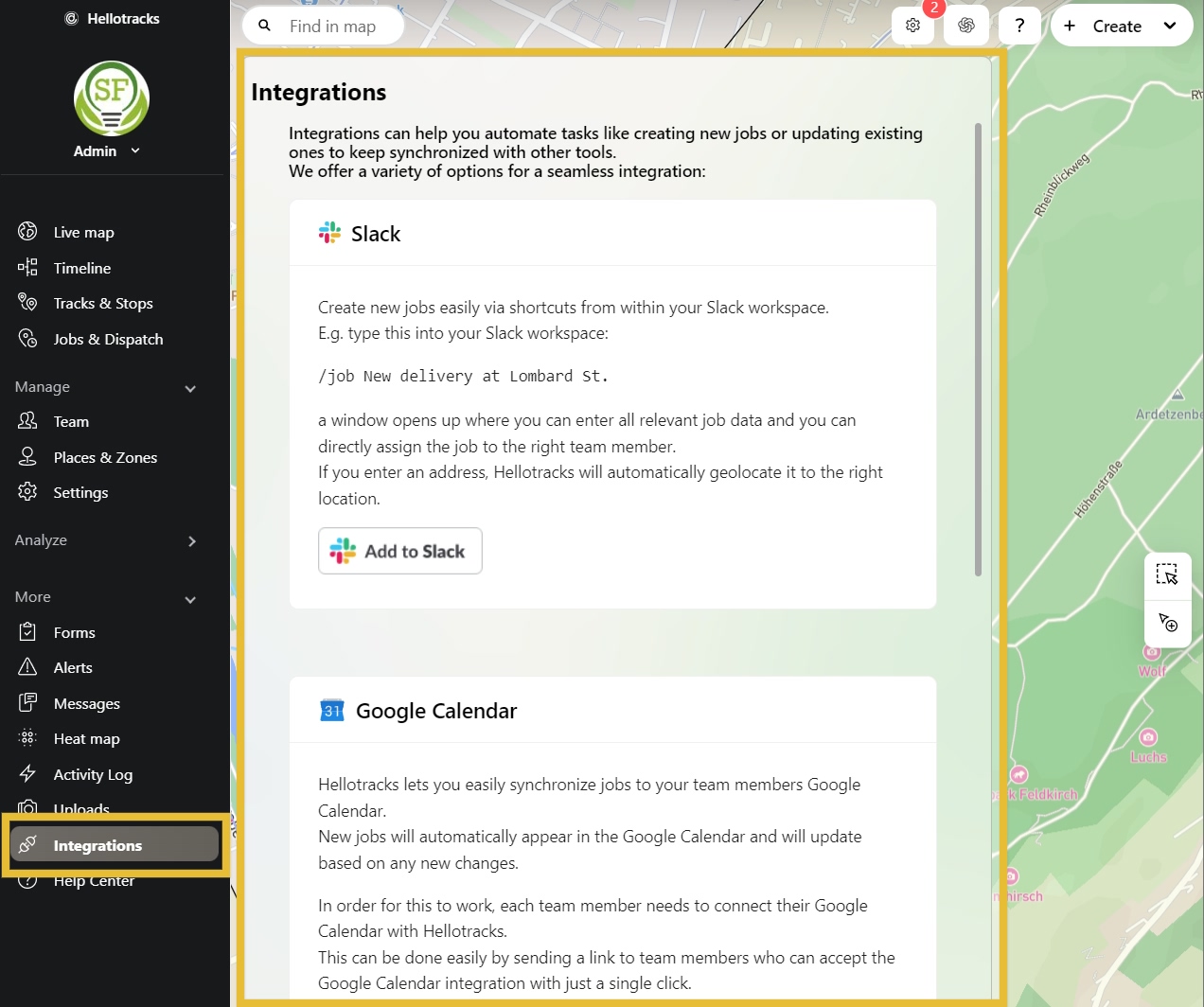The height and width of the screenshot is (1007, 1204).
Task: Select Live map menu item
Action: (83, 232)
